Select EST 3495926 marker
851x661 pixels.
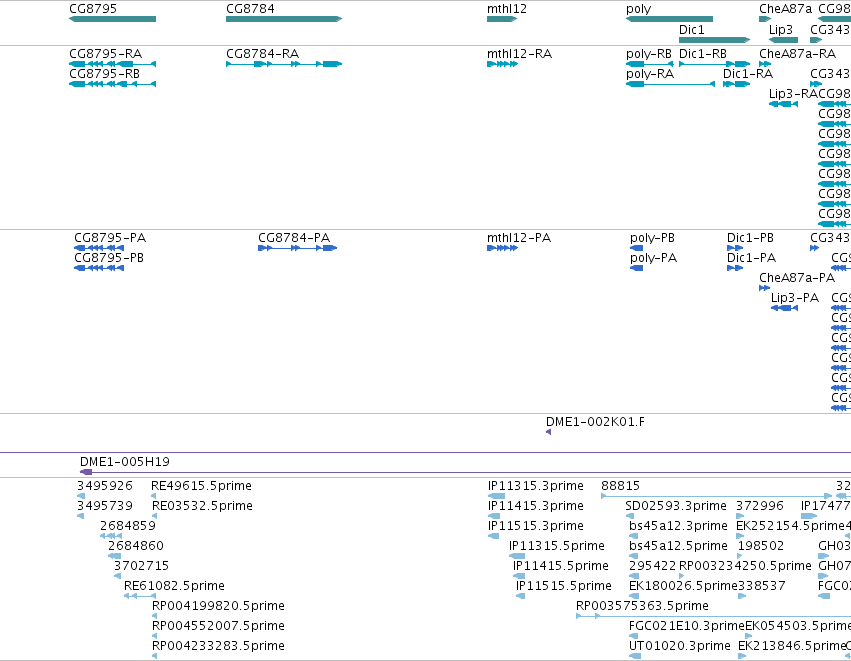[x=81, y=496]
